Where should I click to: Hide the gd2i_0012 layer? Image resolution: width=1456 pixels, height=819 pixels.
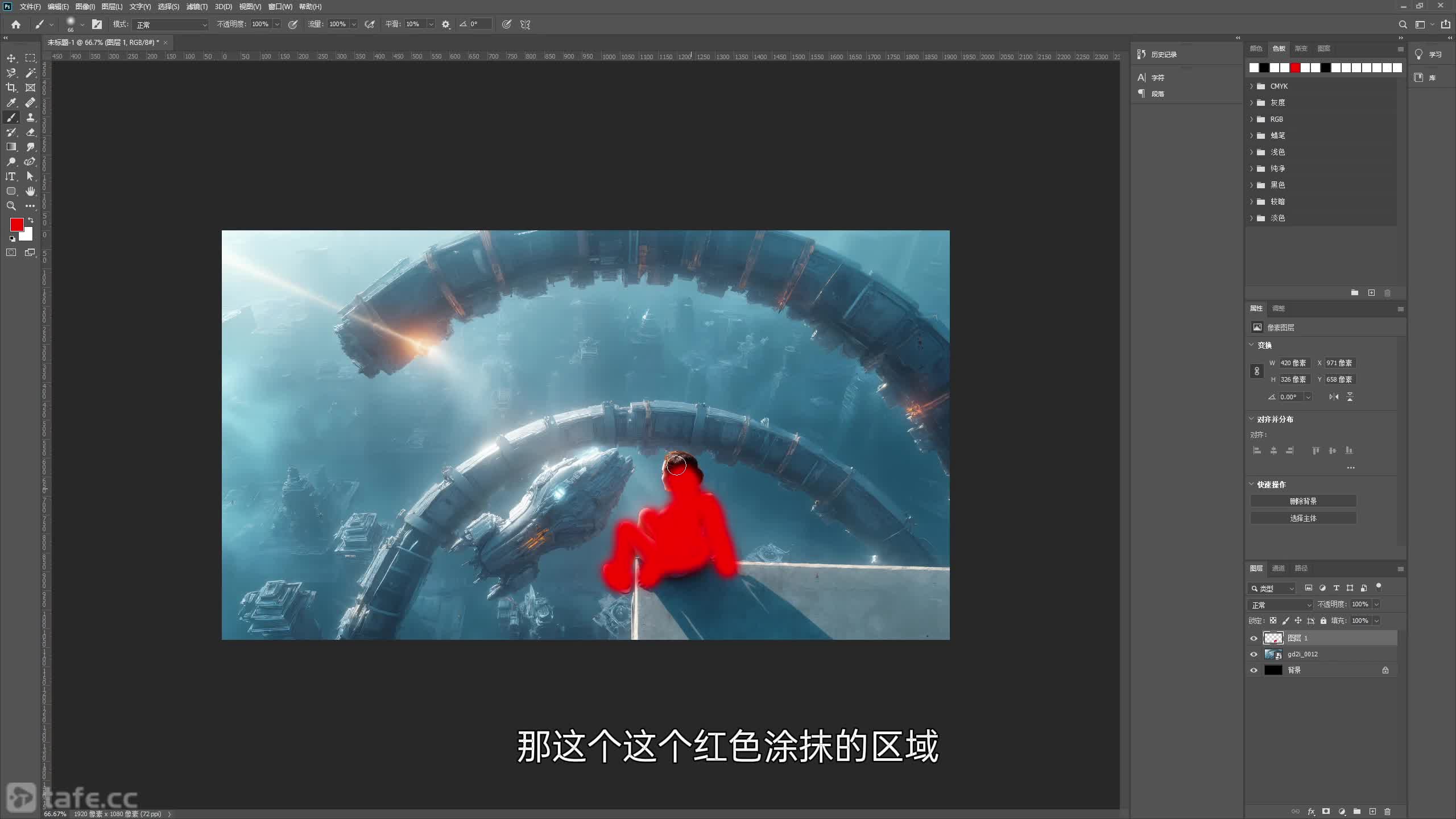pos(1254,654)
